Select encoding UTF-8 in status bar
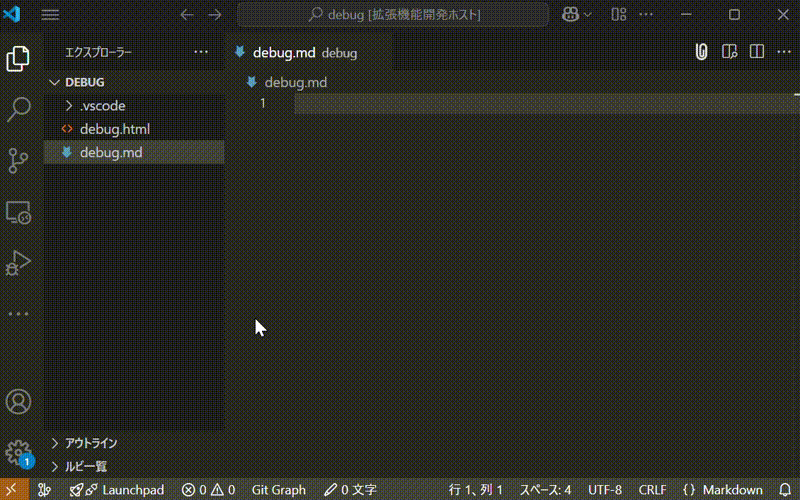Image resolution: width=800 pixels, height=500 pixels. pyautogui.click(x=605, y=490)
